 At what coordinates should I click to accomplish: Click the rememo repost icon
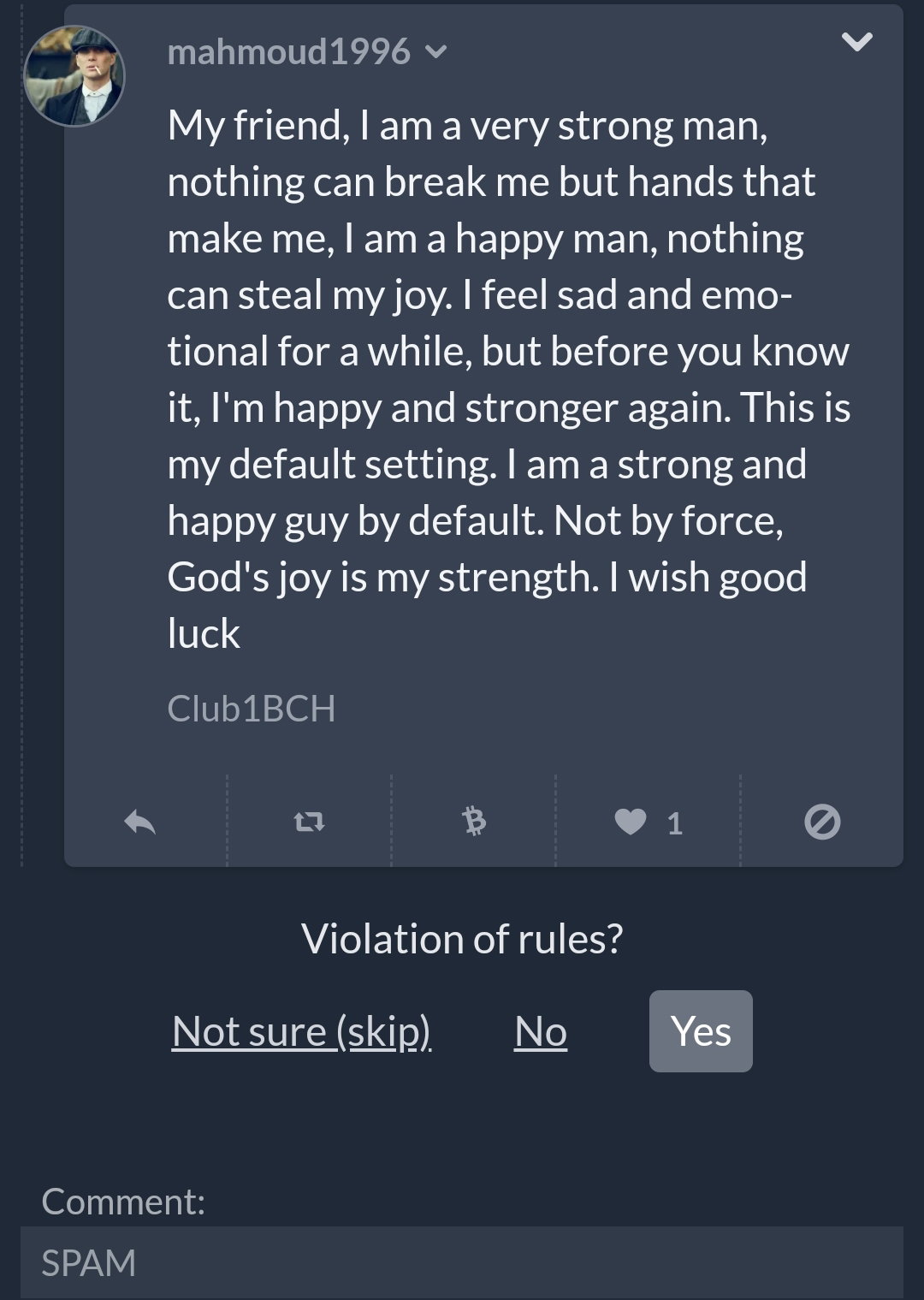click(x=309, y=822)
